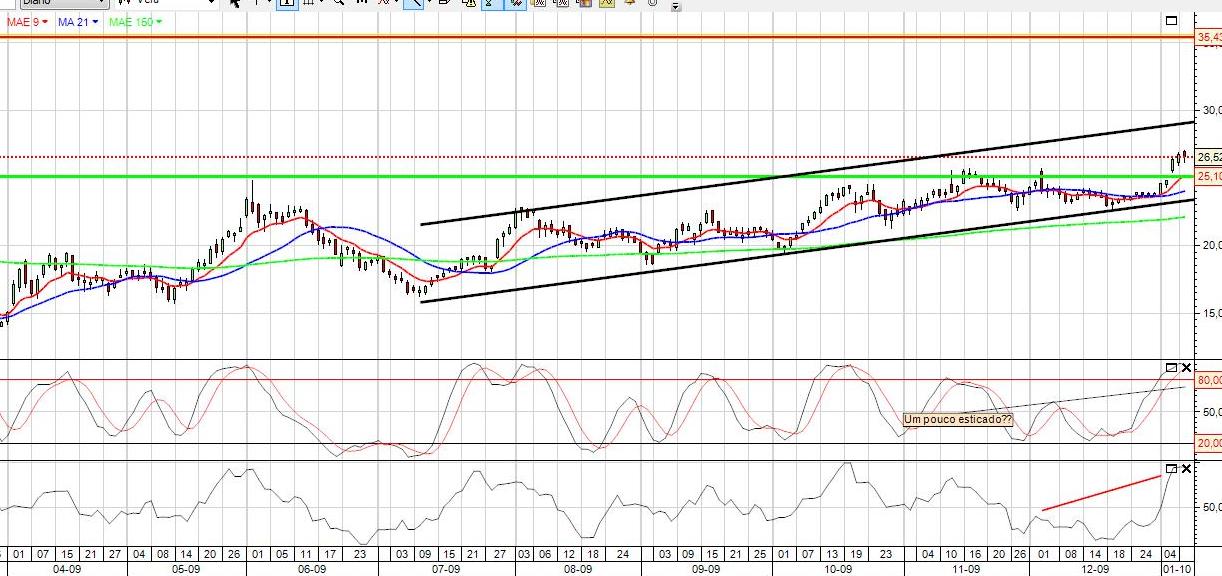Select the red trendline on RSI panel
The height and width of the screenshot is (576, 1222).
(x=1102, y=492)
